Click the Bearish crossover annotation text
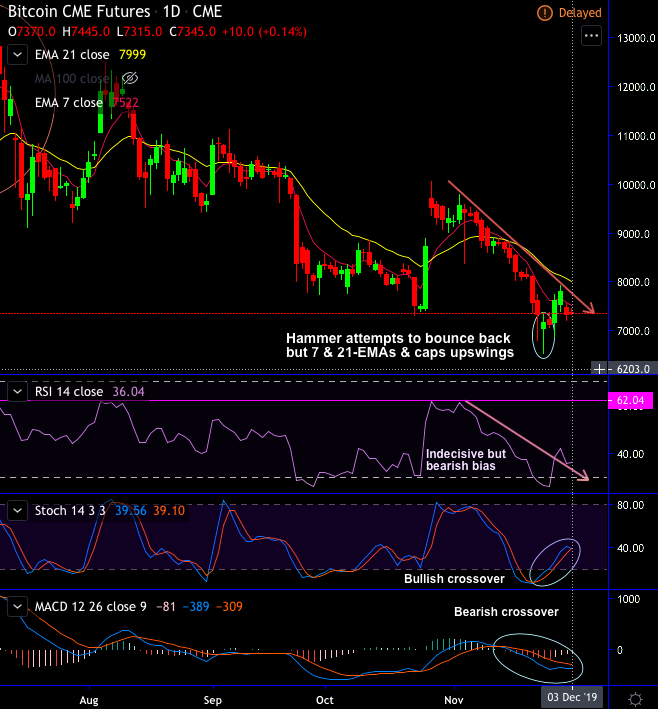The image size is (658, 709). [x=506, y=612]
